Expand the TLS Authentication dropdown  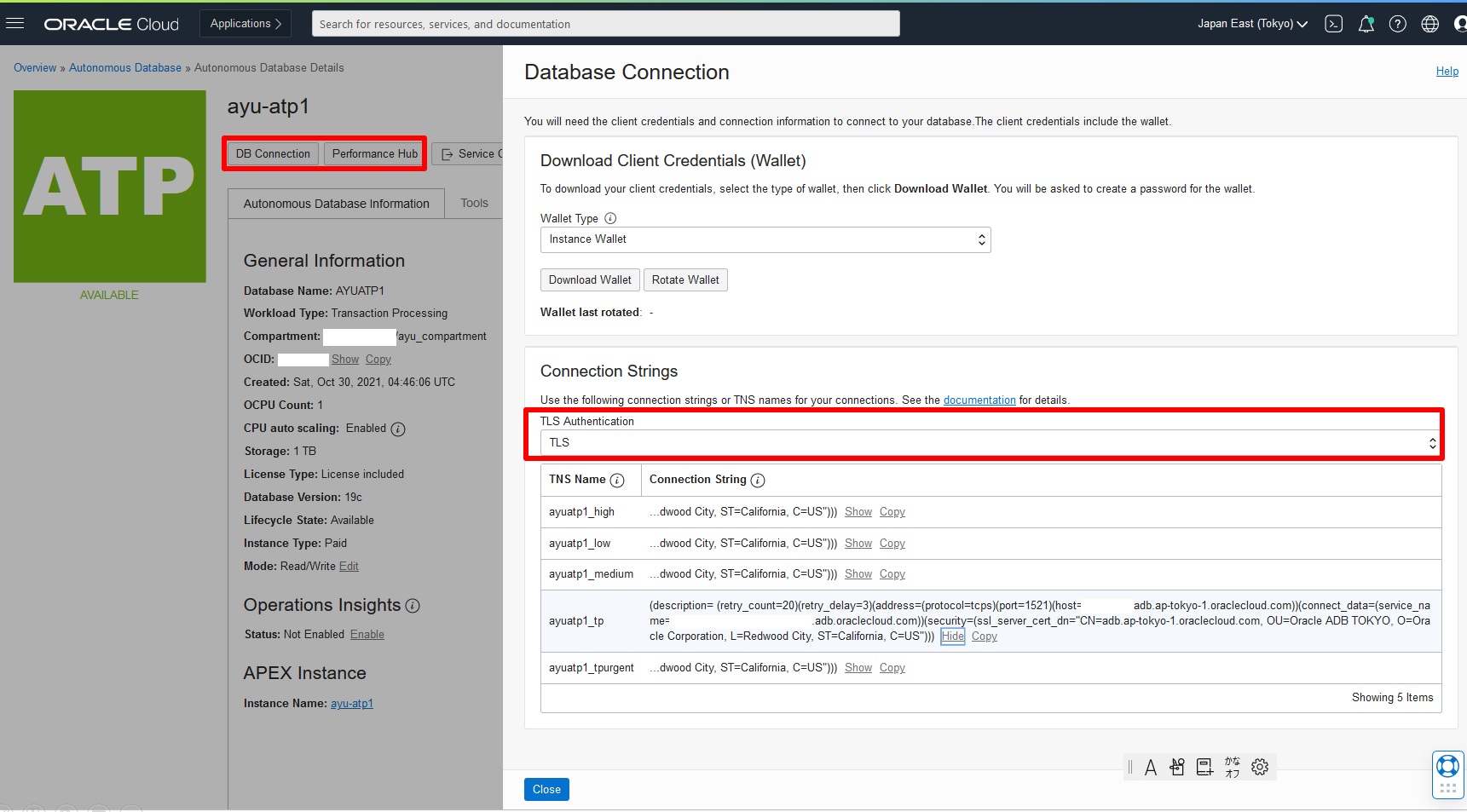[x=991, y=443]
